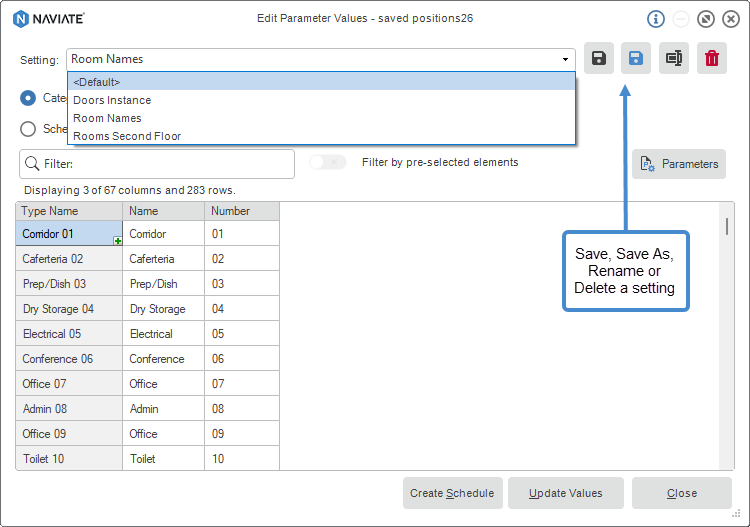Viewport: 750px width, 527px height.
Task: Open the info help icon
Action: click(x=656, y=19)
